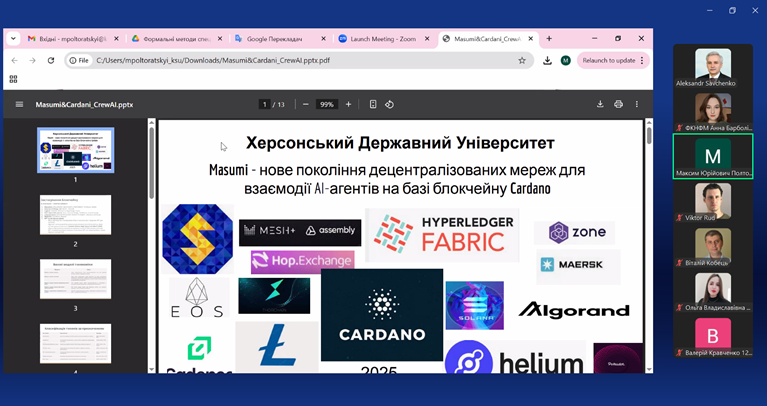Select Aleksandr Savchenko's video tile
The image size is (767, 406).
713,66
